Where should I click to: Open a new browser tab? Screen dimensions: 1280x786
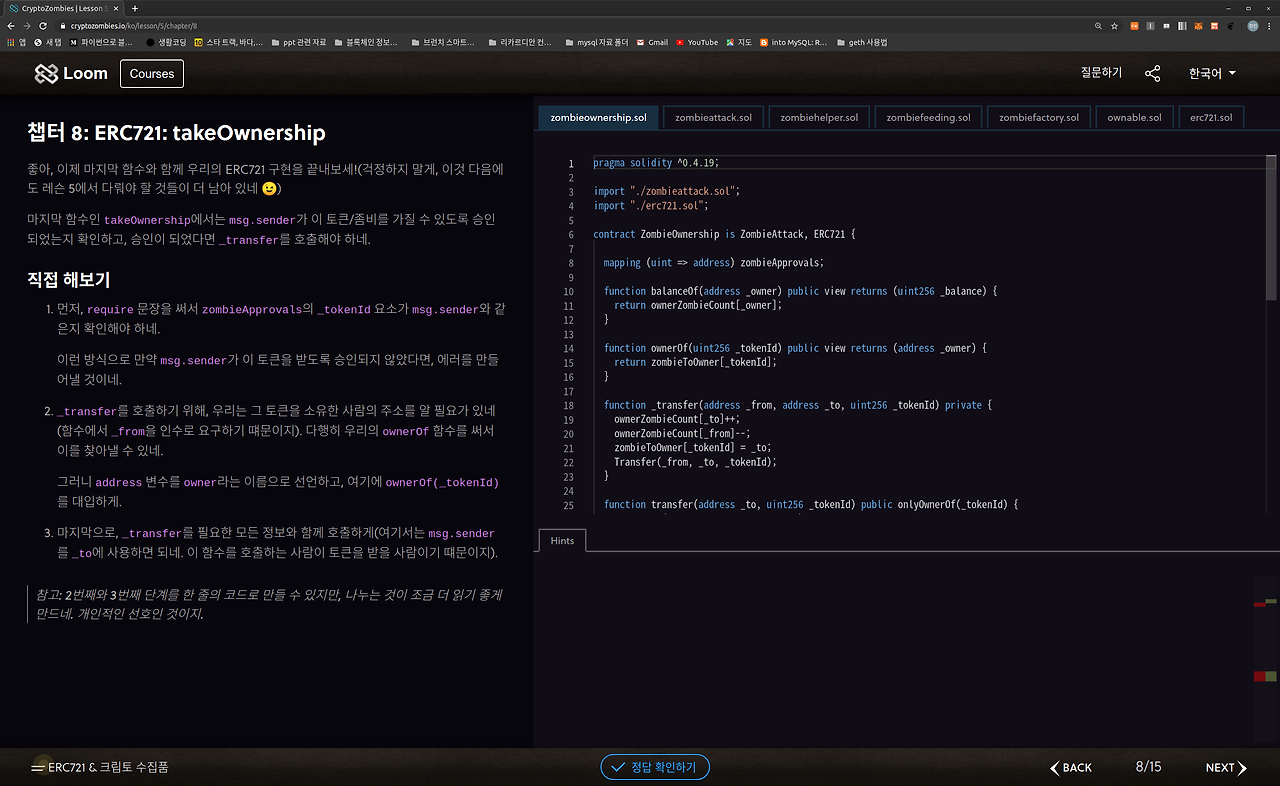[136, 8]
